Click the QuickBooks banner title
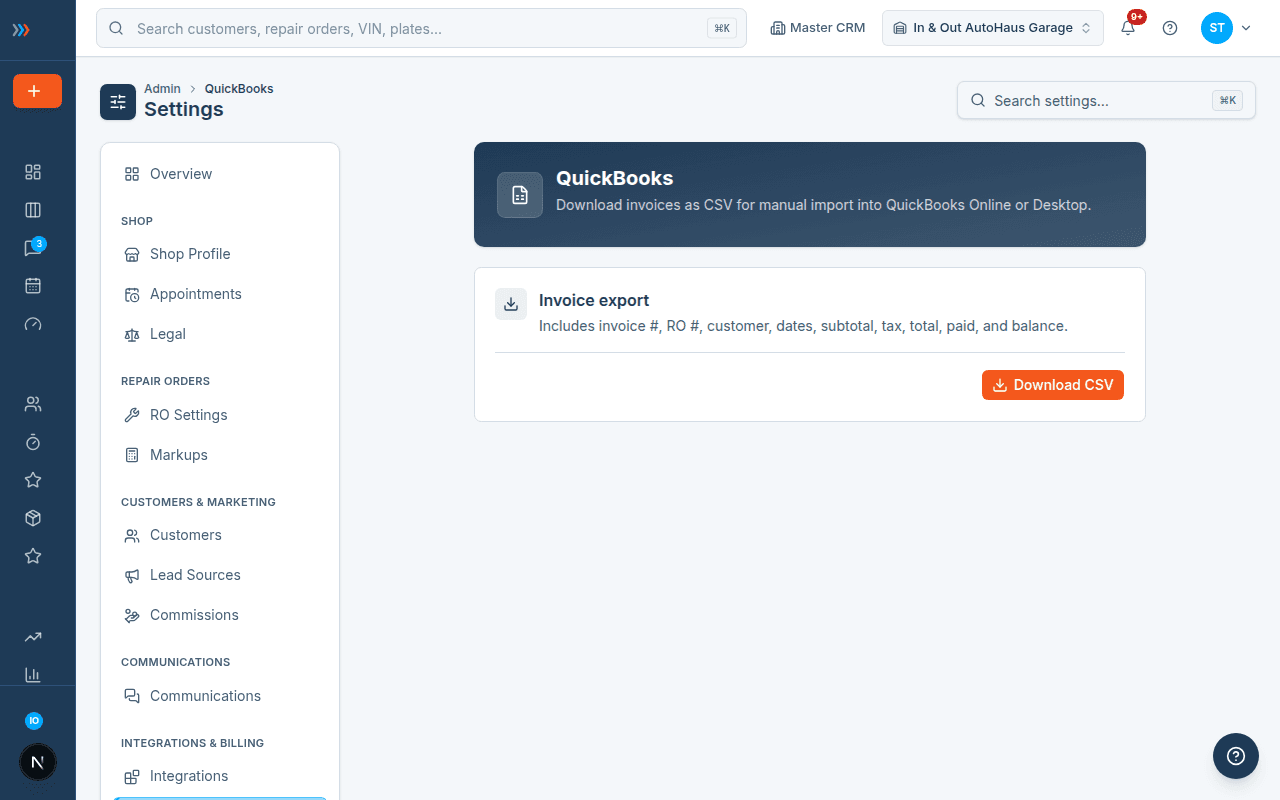Screen dimensions: 1280x800 click(614, 178)
